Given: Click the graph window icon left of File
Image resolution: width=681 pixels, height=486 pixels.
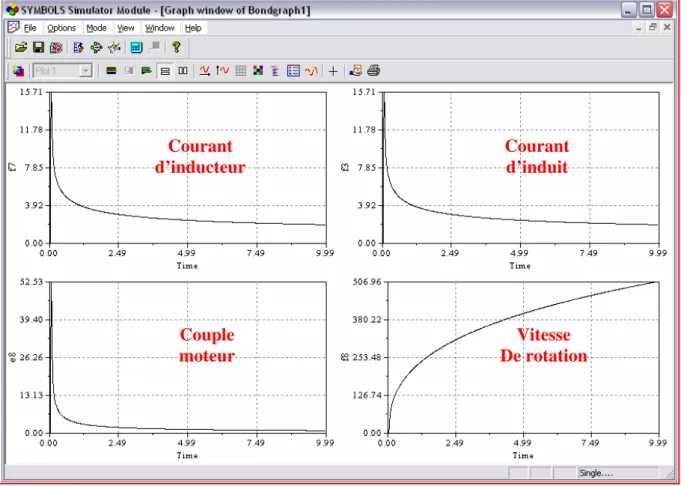Looking at the screenshot, I should point(13,27).
